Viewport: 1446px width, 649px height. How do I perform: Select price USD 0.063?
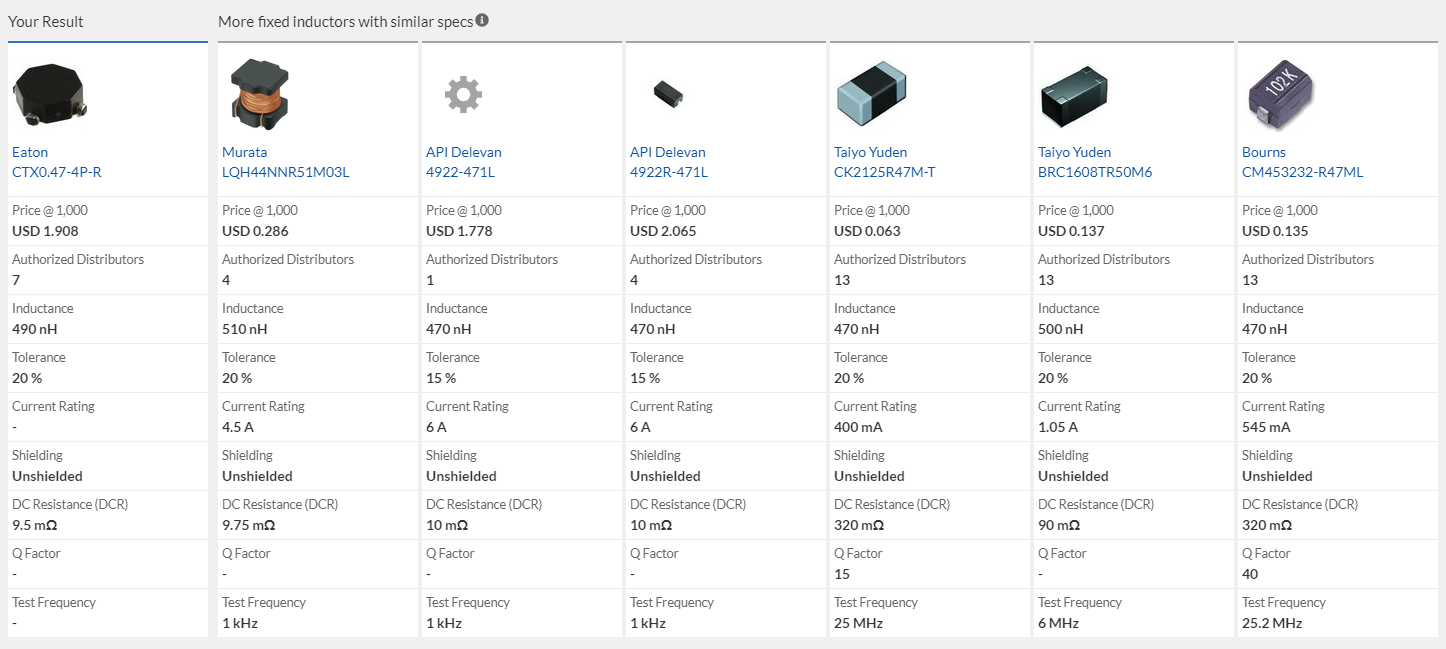[x=867, y=231]
